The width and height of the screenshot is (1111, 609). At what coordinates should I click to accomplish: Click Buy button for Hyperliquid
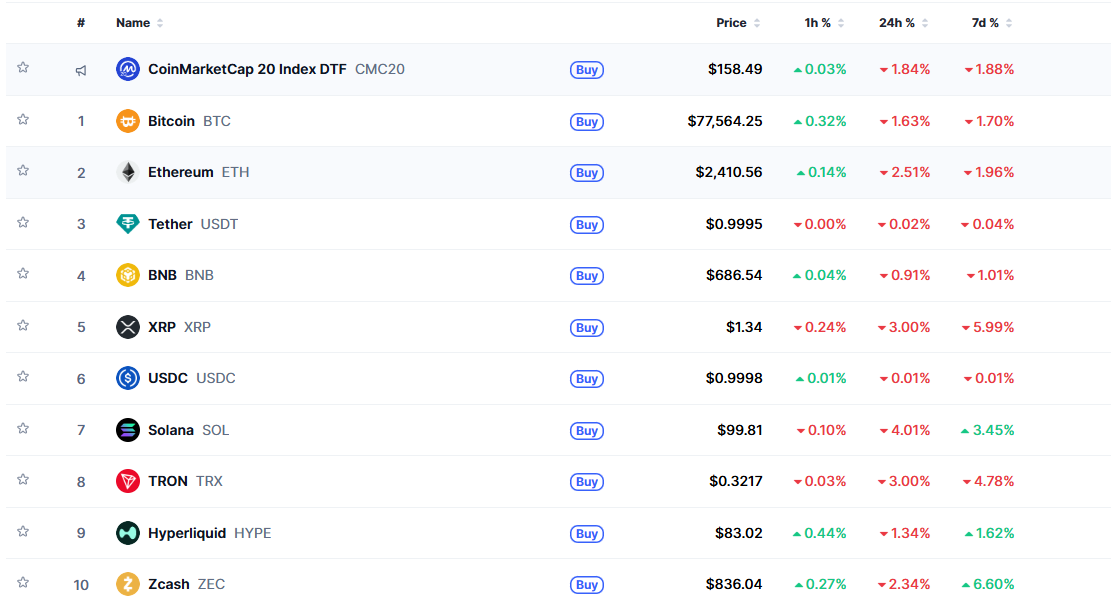pos(587,534)
